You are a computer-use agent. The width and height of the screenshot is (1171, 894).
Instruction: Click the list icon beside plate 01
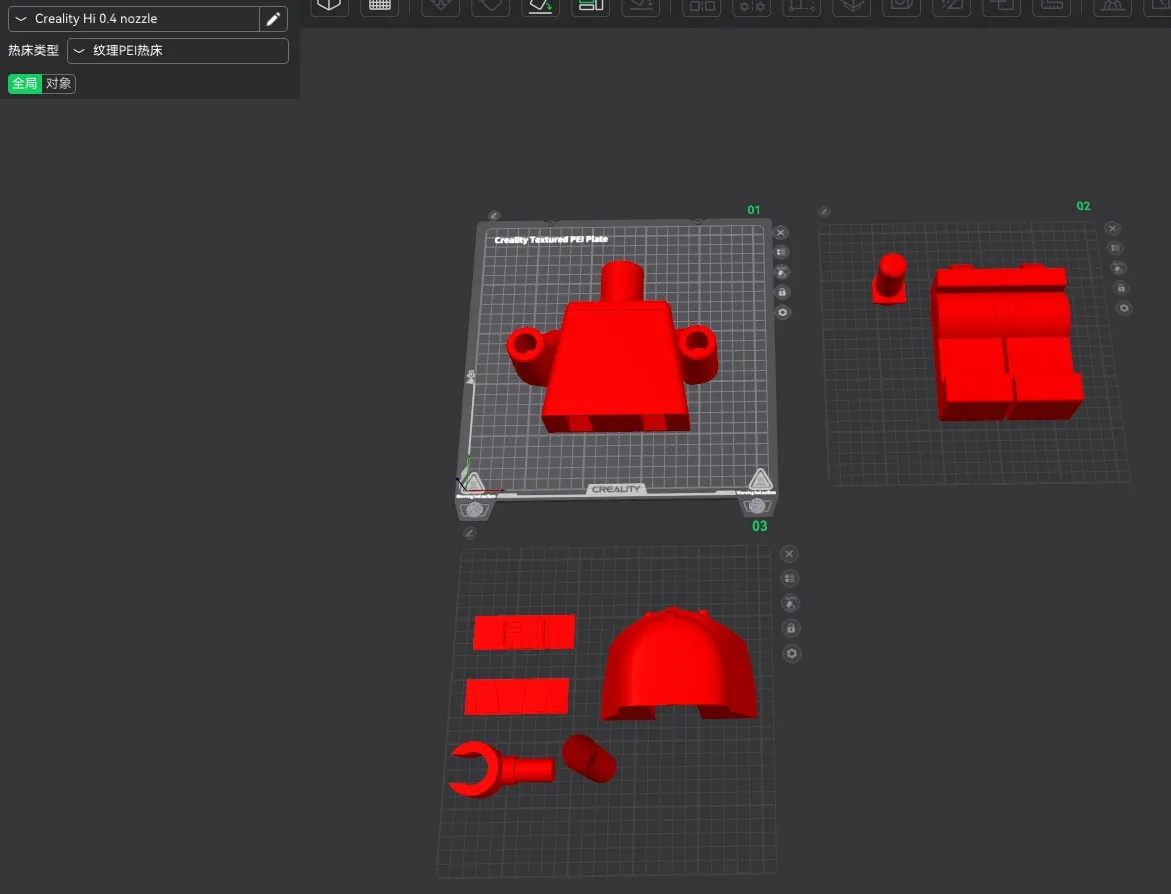pos(781,252)
